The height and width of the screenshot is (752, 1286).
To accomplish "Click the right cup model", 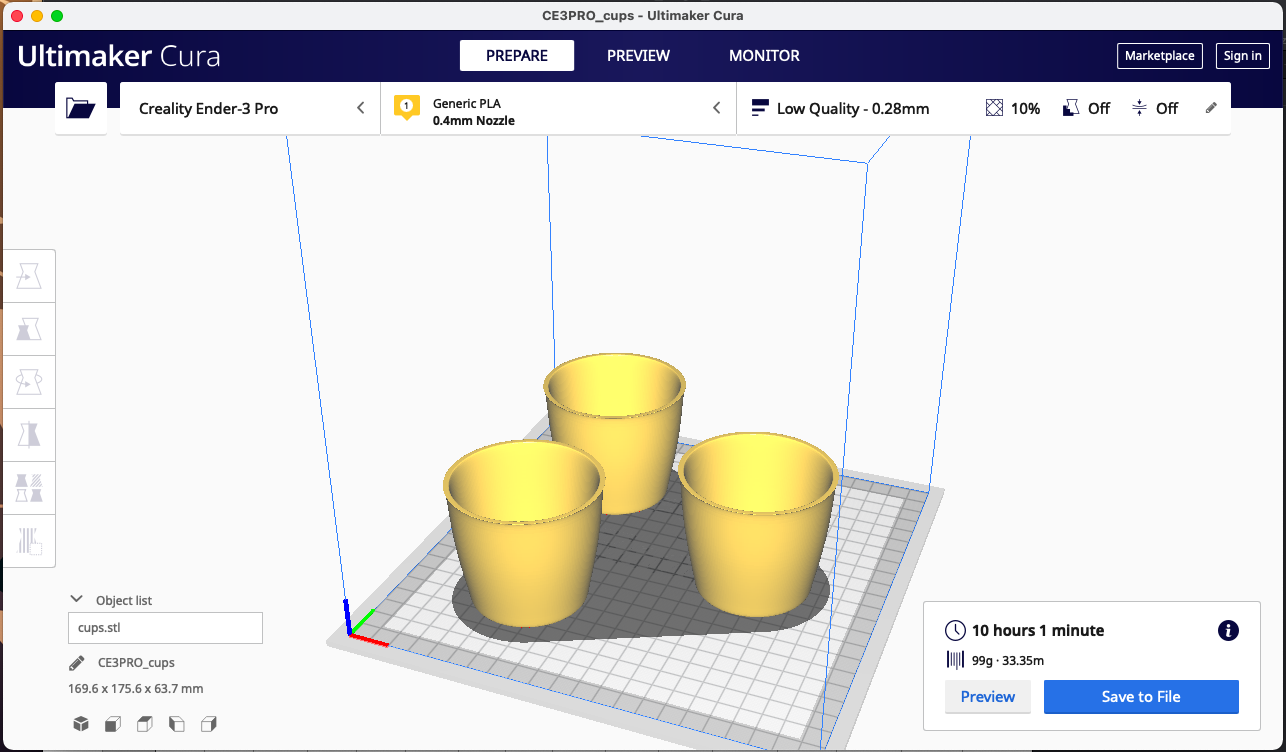I will [758, 524].
